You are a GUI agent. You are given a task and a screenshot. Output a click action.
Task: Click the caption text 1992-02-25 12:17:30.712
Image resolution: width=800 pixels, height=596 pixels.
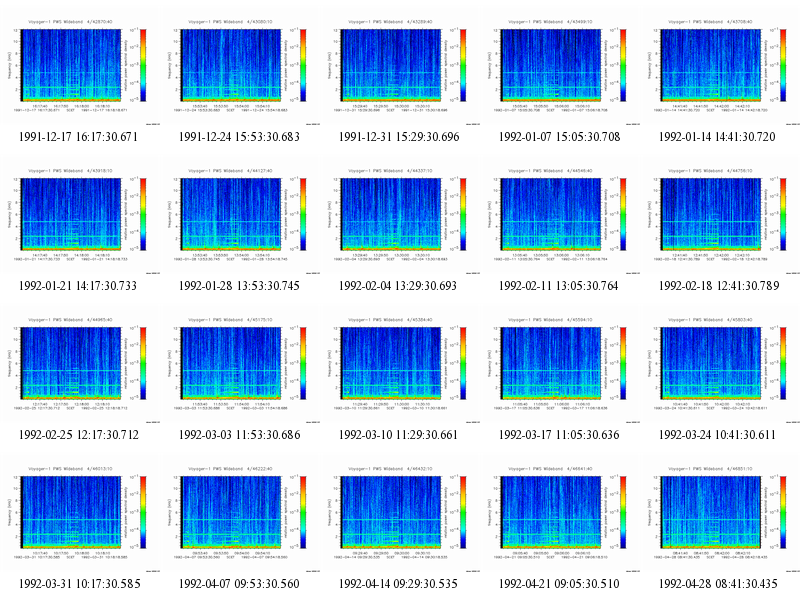(x=79, y=435)
